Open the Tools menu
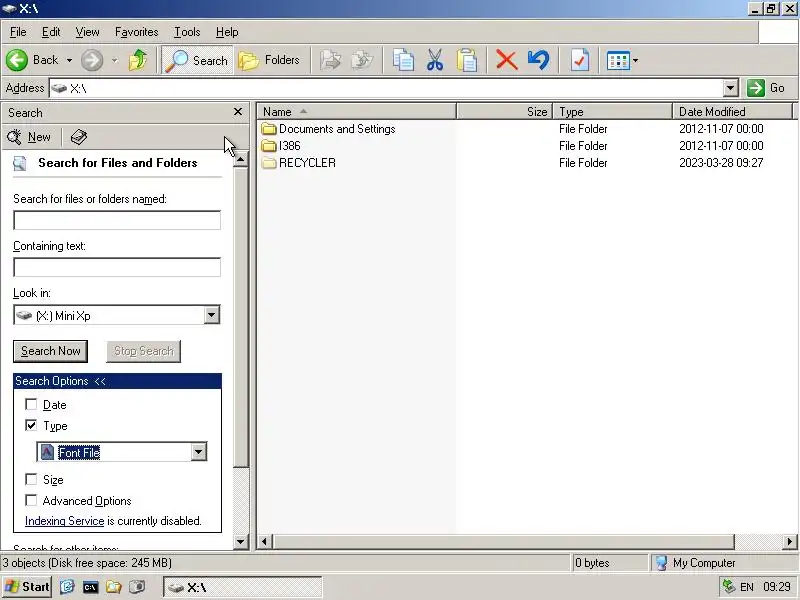This screenshot has width=800, height=600. pyautogui.click(x=187, y=32)
